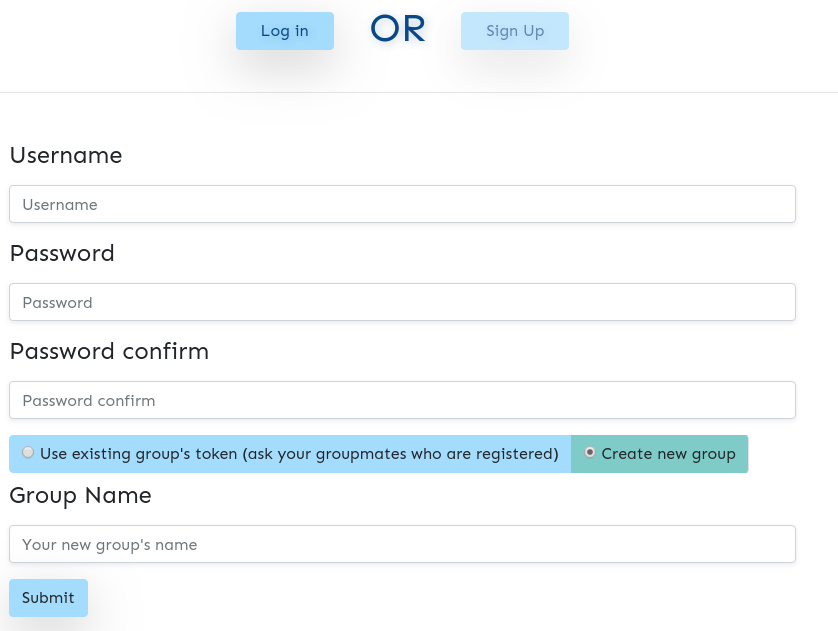Click the Password label above its field

(62, 254)
